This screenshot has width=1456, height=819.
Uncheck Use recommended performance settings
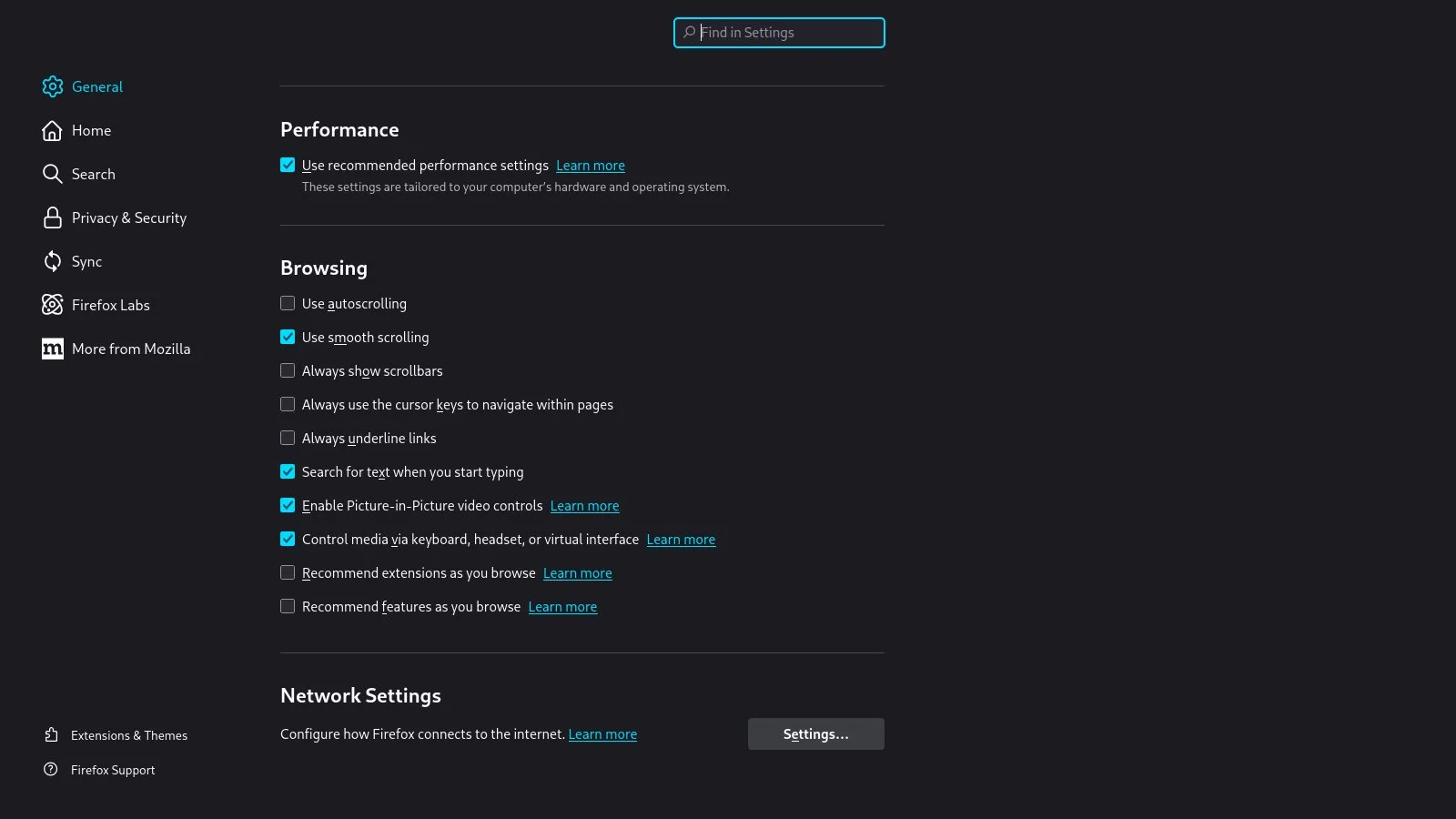[x=288, y=165]
